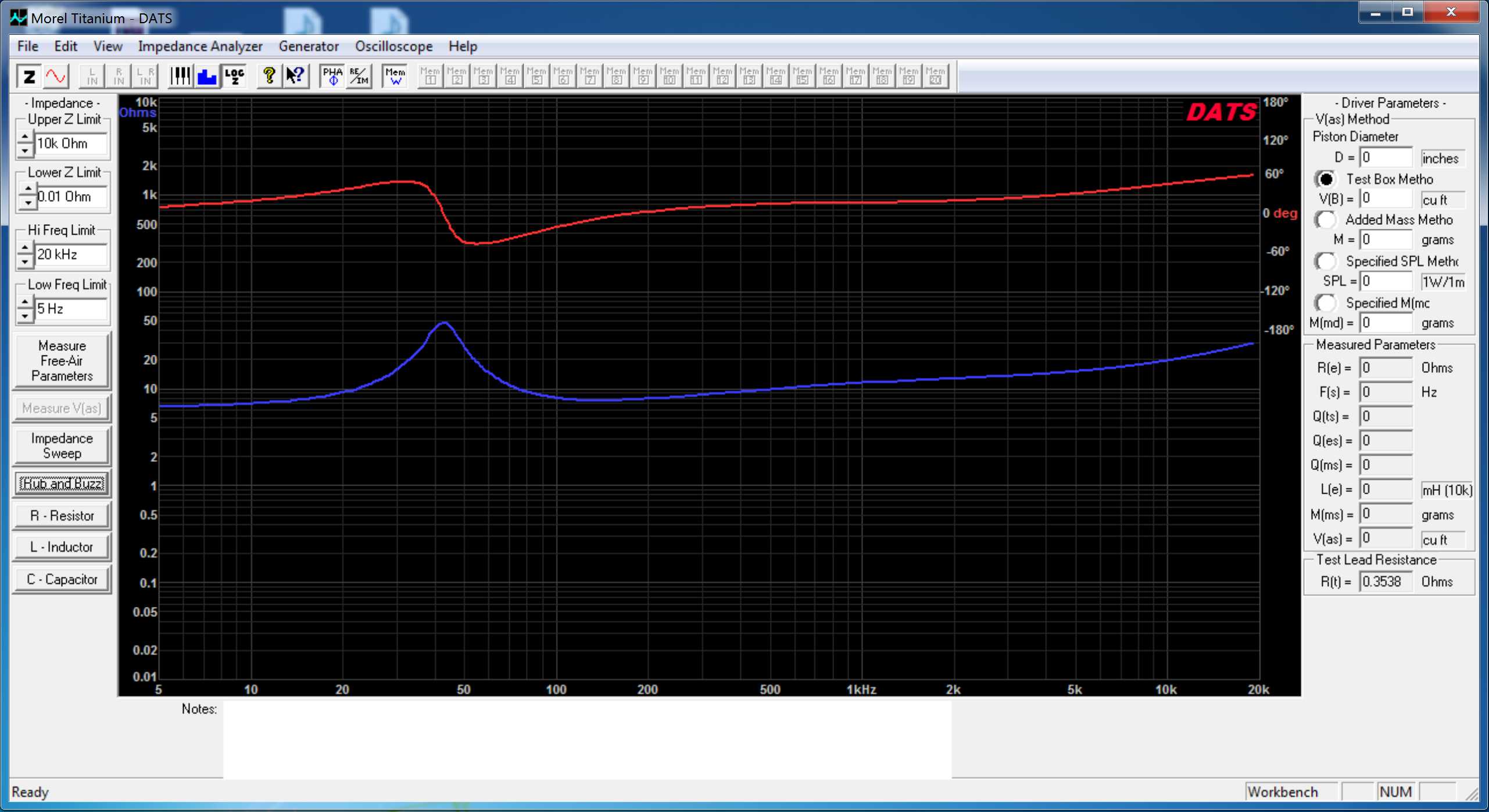Click the L IN left input icon

point(92,76)
